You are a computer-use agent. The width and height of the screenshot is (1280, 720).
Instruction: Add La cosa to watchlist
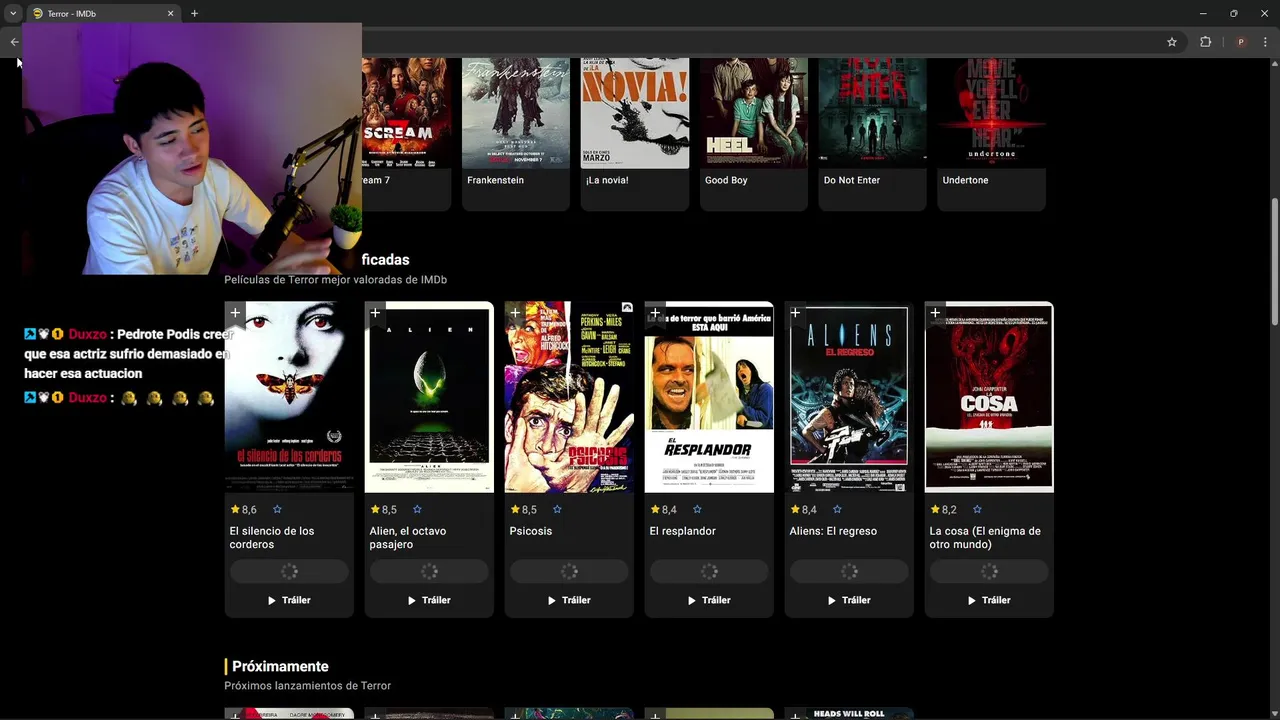935,313
